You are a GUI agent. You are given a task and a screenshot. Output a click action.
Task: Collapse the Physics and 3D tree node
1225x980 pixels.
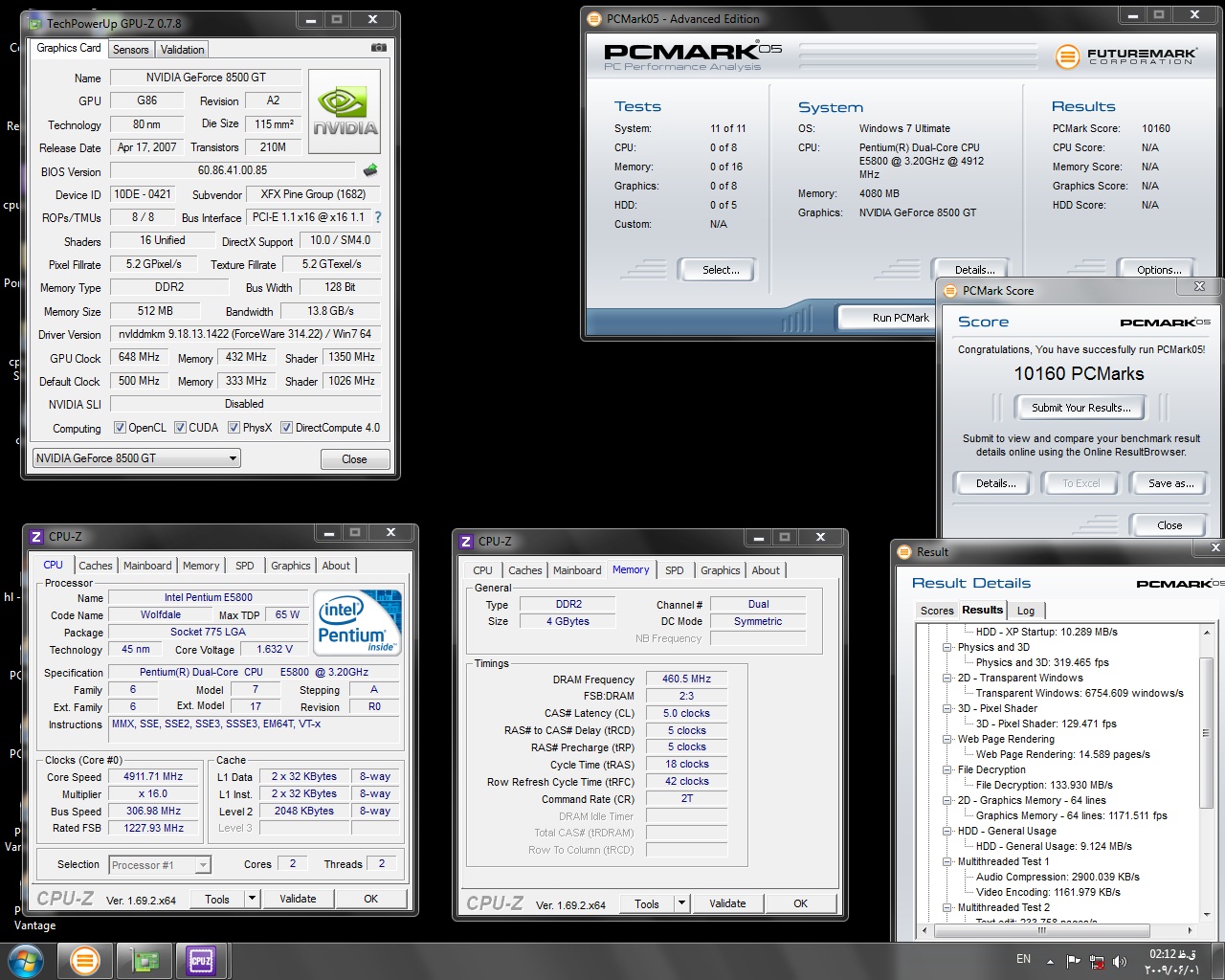(947, 647)
